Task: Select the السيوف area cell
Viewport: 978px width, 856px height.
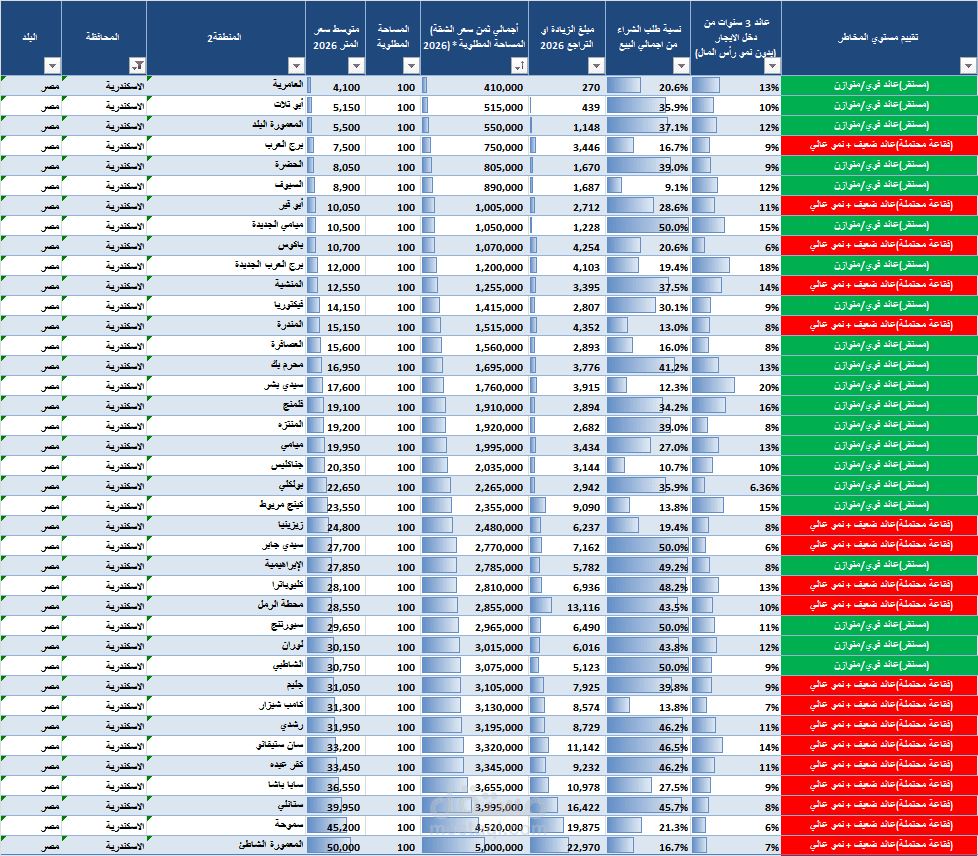Action: pyautogui.click(x=226, y=186)
